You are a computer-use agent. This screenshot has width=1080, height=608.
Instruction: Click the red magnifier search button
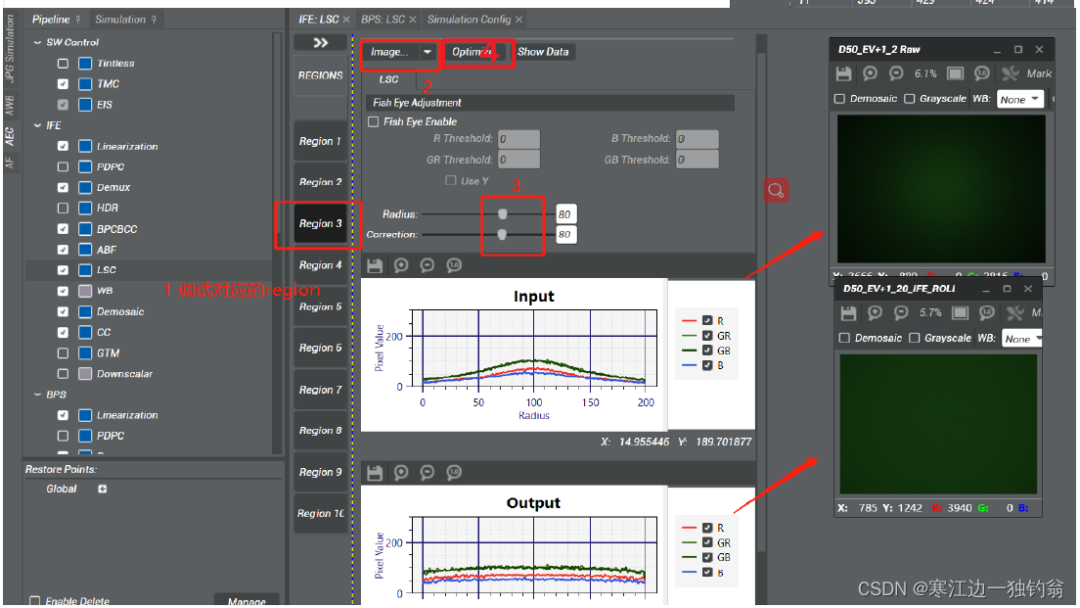(x=776, y=191)
